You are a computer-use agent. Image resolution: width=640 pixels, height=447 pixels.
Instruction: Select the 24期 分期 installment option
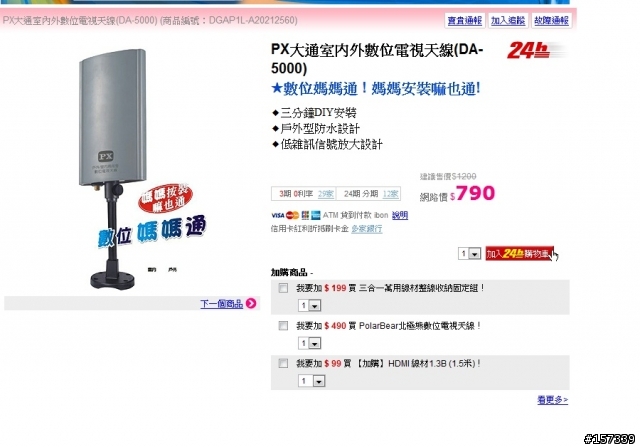[361, 194]
